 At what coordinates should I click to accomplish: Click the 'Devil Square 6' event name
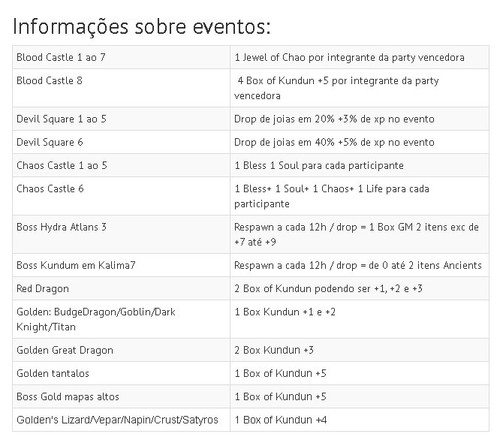click(x=50, y=142)
